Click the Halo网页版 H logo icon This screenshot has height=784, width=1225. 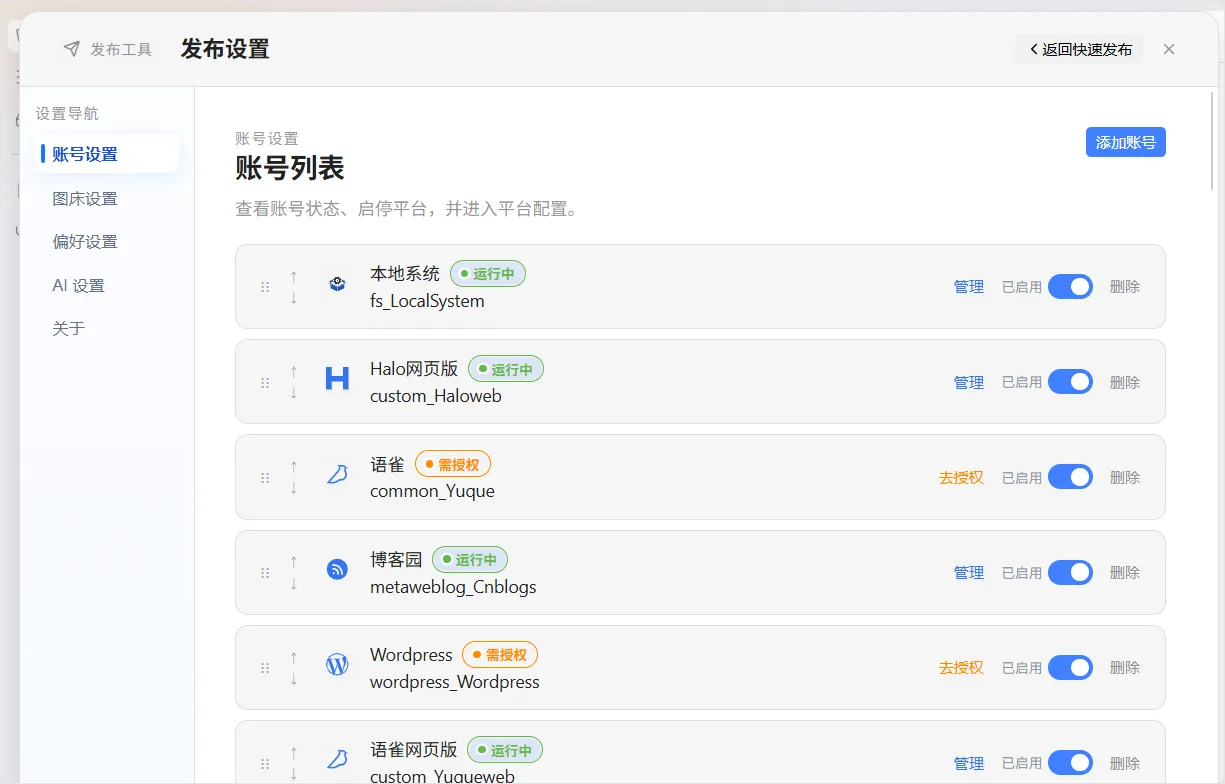click(x=338, y=378)
